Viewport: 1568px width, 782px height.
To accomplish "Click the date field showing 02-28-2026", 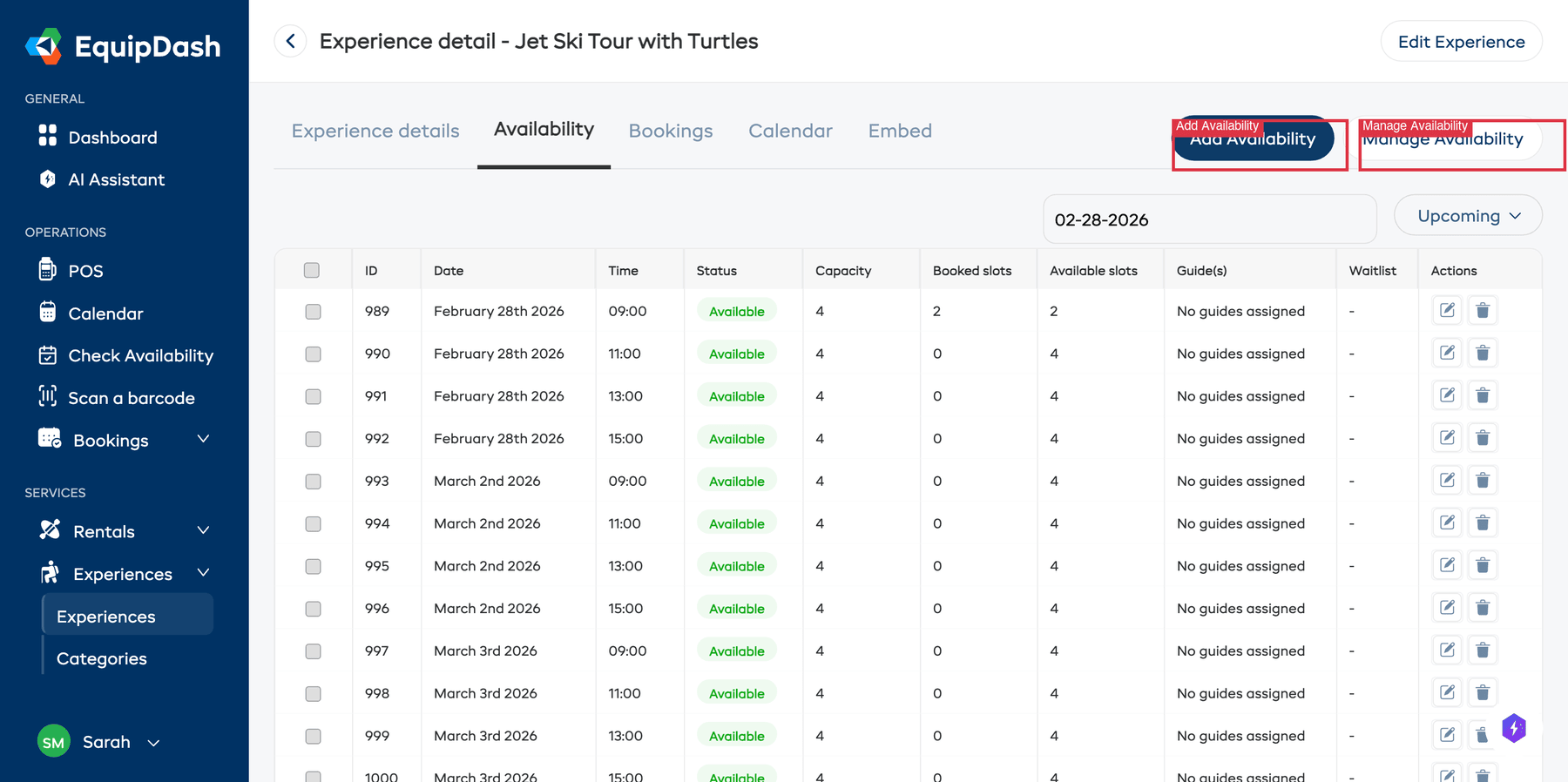I will tap(1209, 219).
